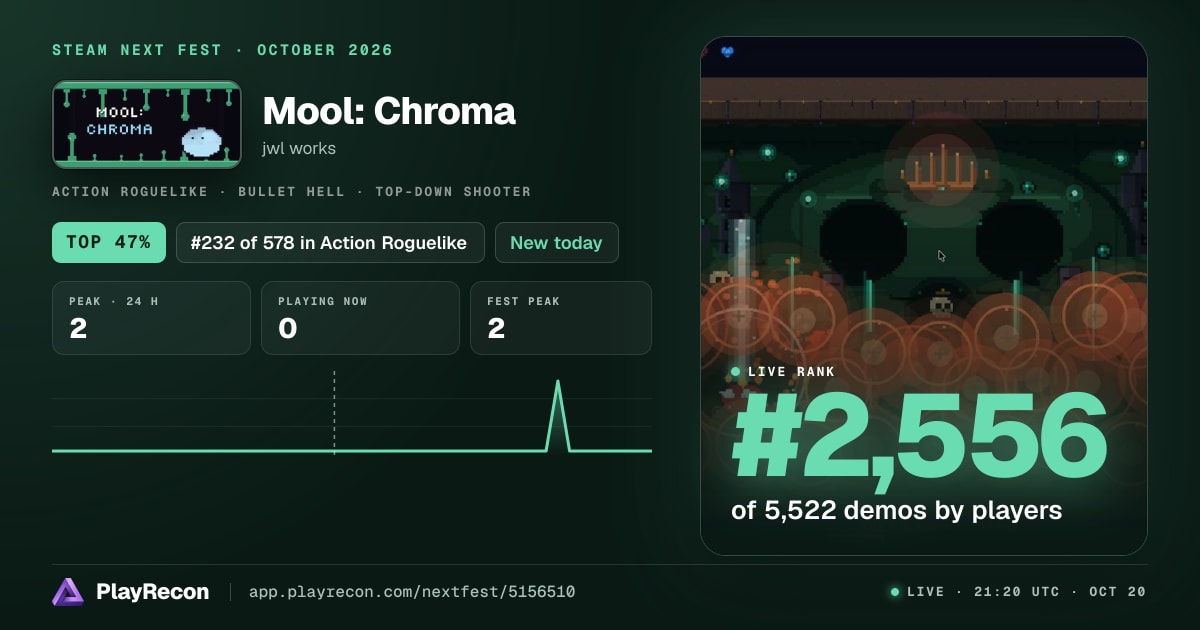The image size is (1200, 630).
Task: Click the PLAYING NOW stat card
Action: point(360,318)
